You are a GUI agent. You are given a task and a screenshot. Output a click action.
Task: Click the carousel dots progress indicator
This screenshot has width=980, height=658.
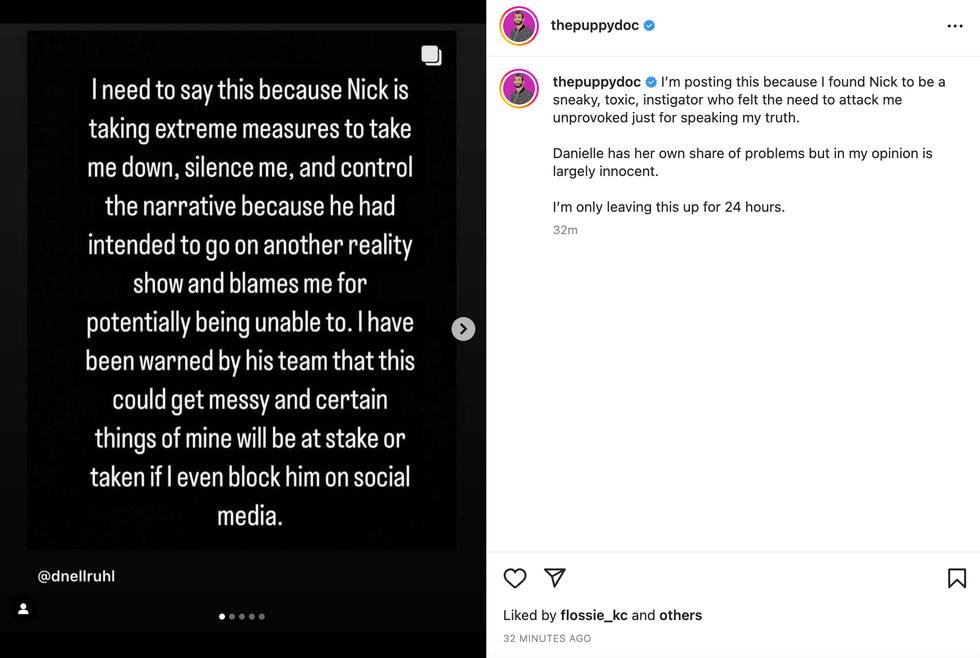[241, 617]
